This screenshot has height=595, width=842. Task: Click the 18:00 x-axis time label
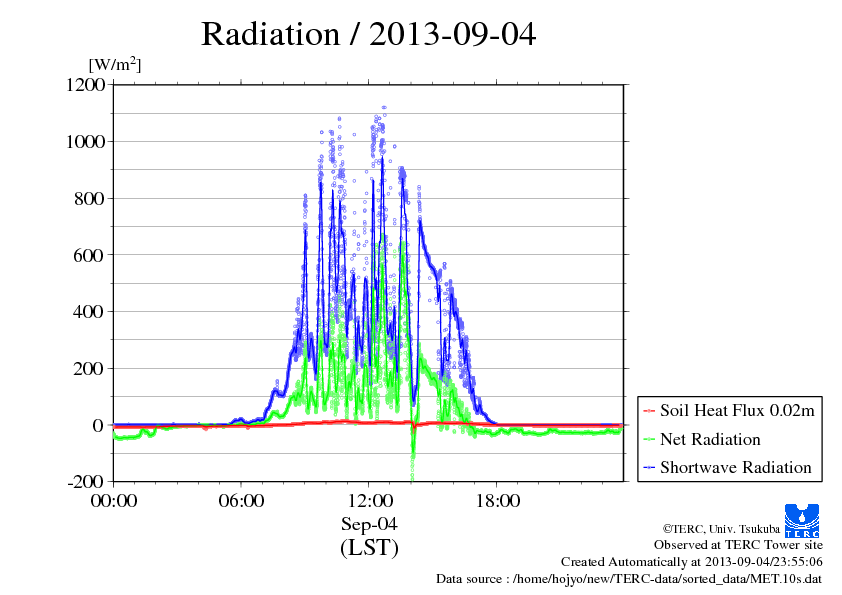[497, 501]
